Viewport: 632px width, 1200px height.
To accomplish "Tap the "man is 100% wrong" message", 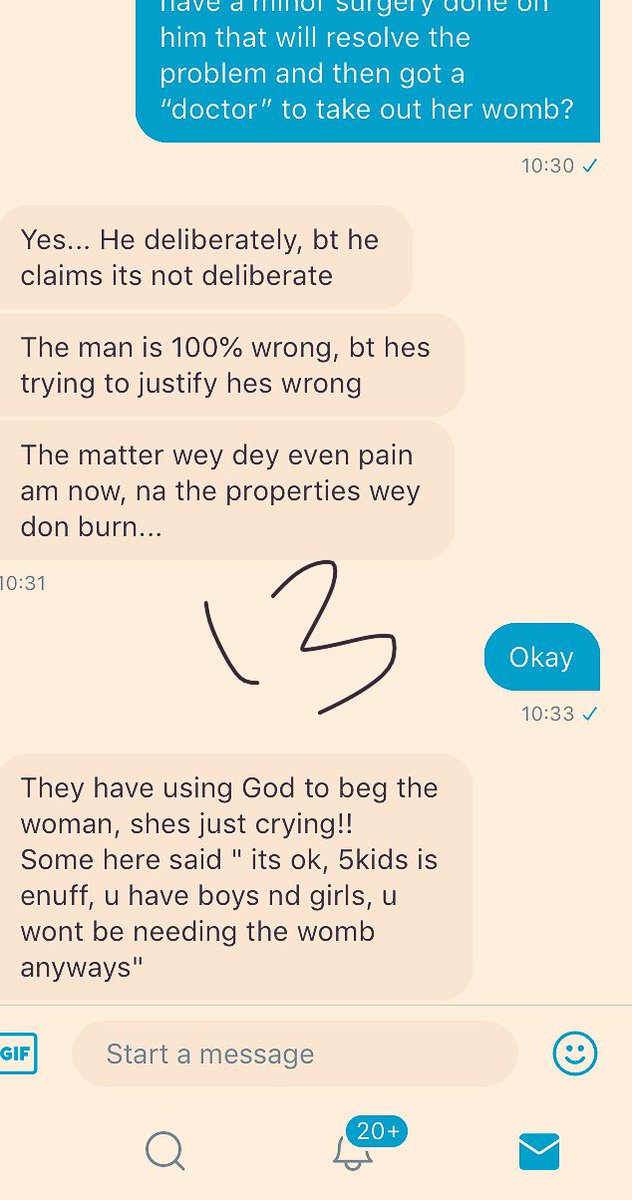I will 232,365.
